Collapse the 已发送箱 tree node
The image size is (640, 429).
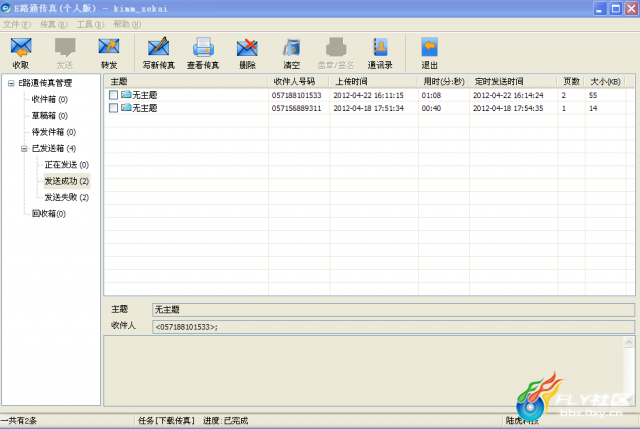click(24, 149)
